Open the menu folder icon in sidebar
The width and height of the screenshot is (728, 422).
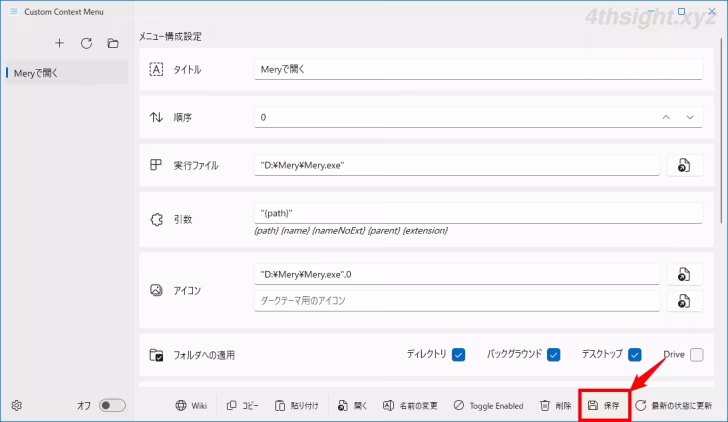tap(113, 43)
